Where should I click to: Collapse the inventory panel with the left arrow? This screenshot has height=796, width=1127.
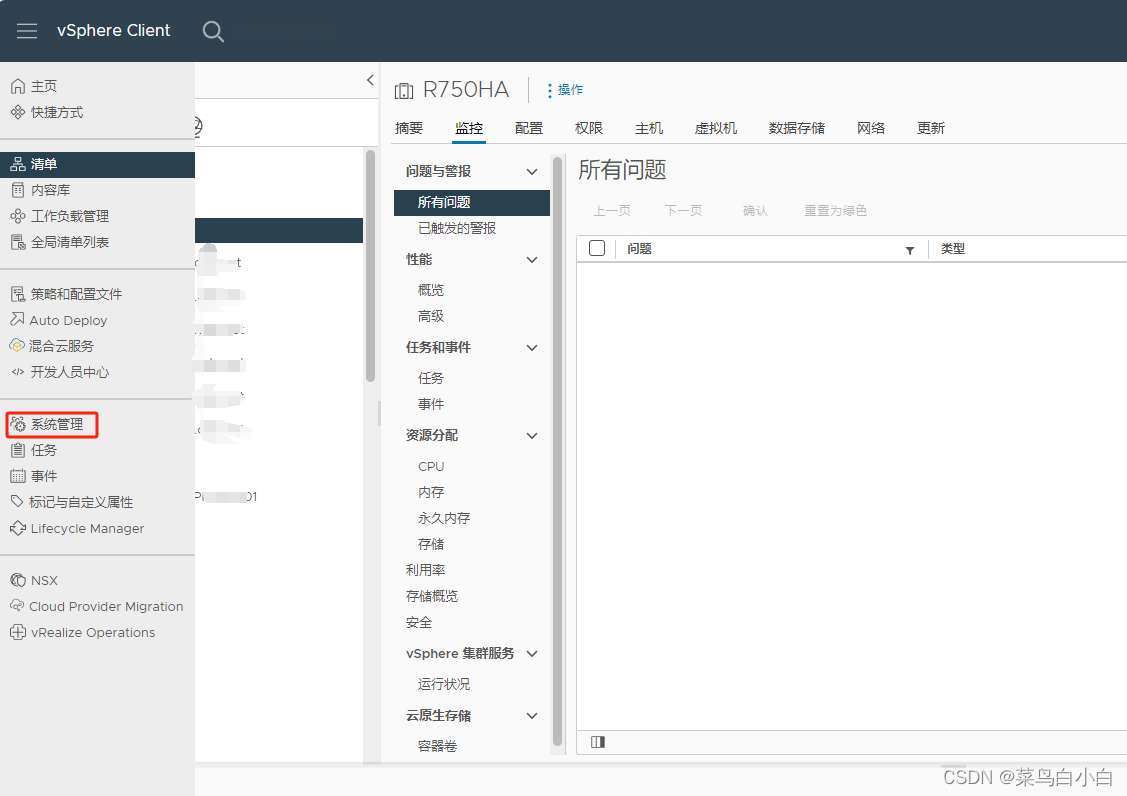click(370, 80)
